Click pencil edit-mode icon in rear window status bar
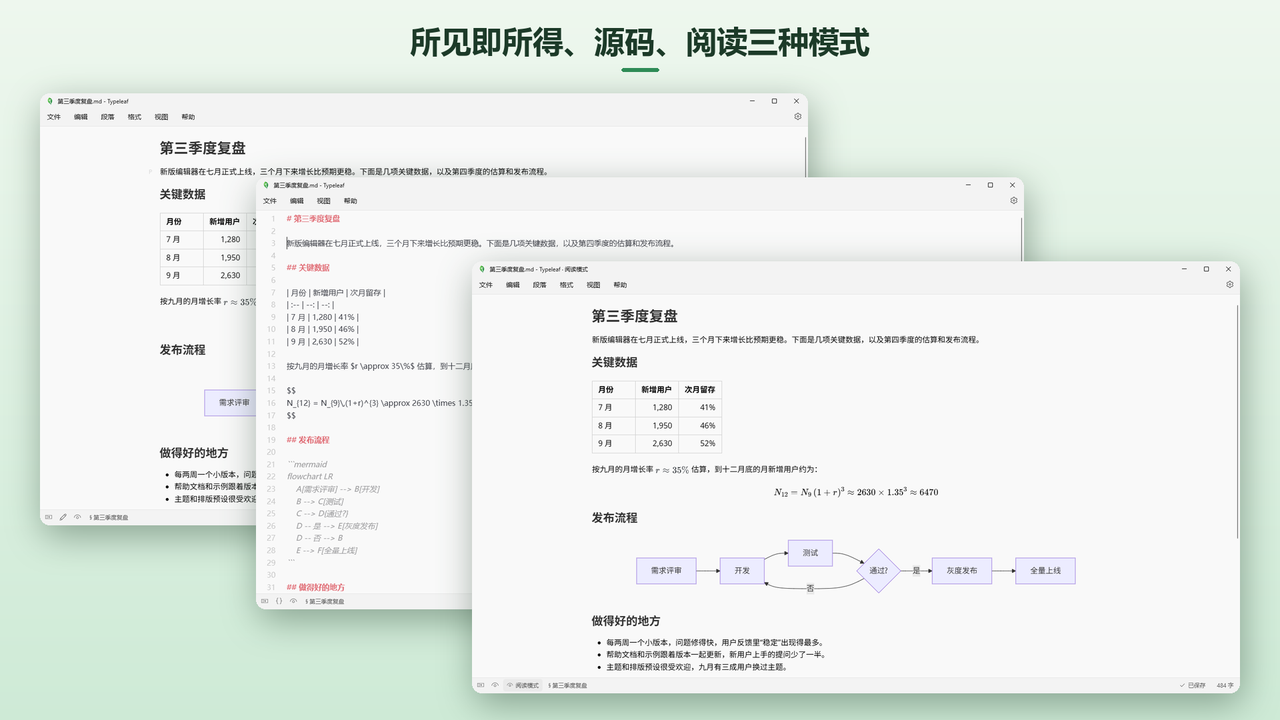 click(63, 517)
